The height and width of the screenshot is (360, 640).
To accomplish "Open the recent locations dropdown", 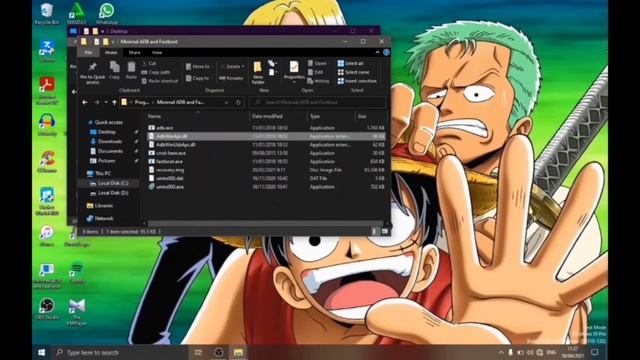I will pos(106,102).
